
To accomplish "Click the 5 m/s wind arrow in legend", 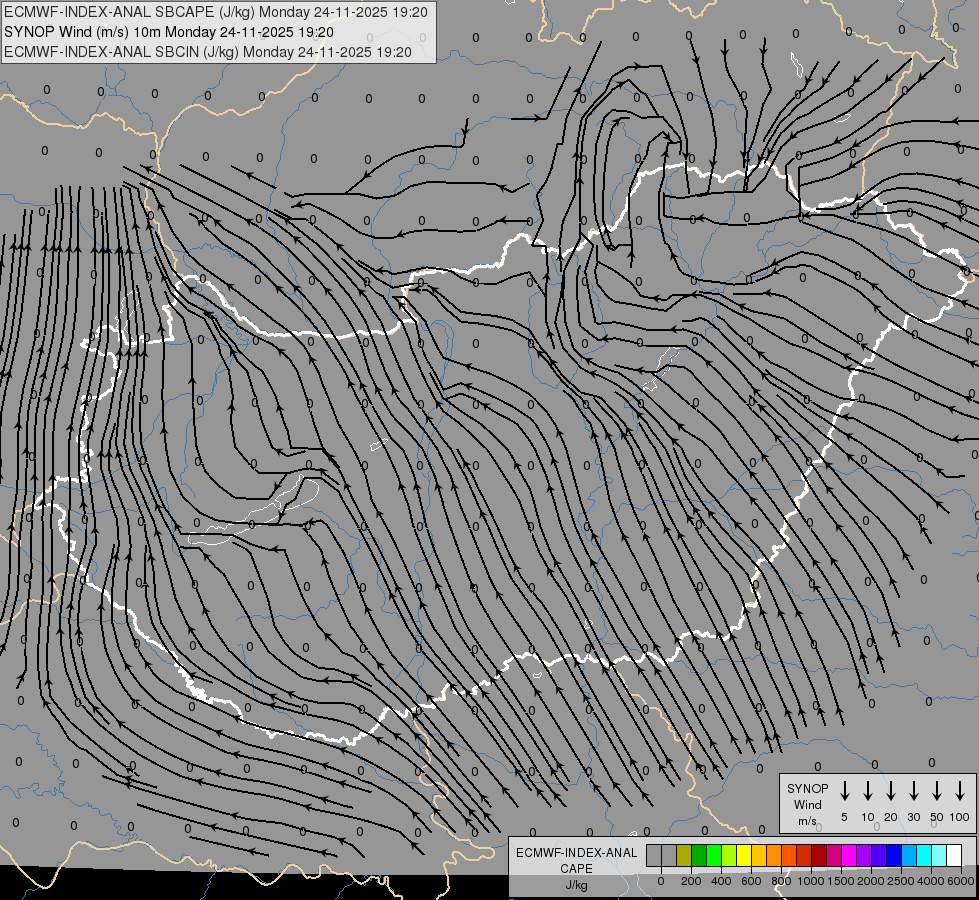I will (x=845, y=791).
